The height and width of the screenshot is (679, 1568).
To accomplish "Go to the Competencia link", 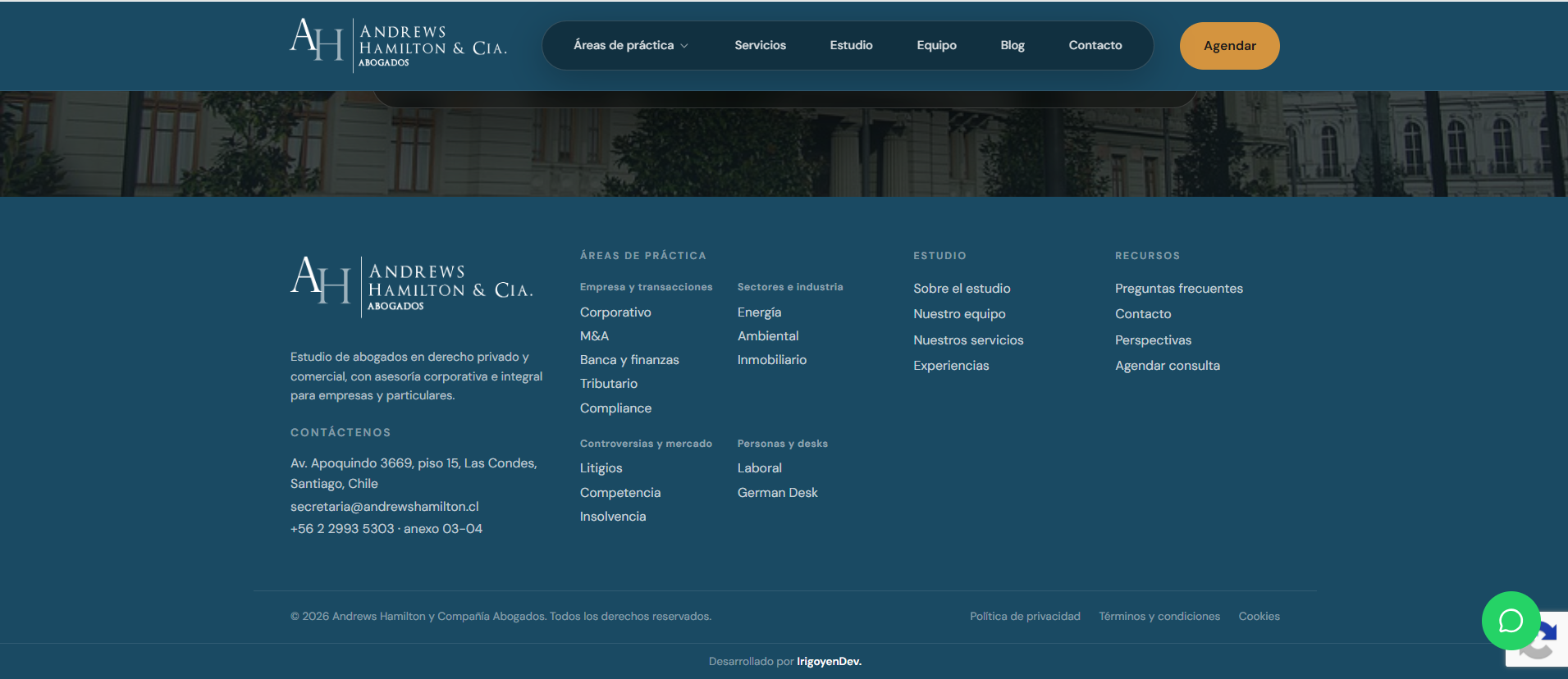I will (x=620, y=493).
